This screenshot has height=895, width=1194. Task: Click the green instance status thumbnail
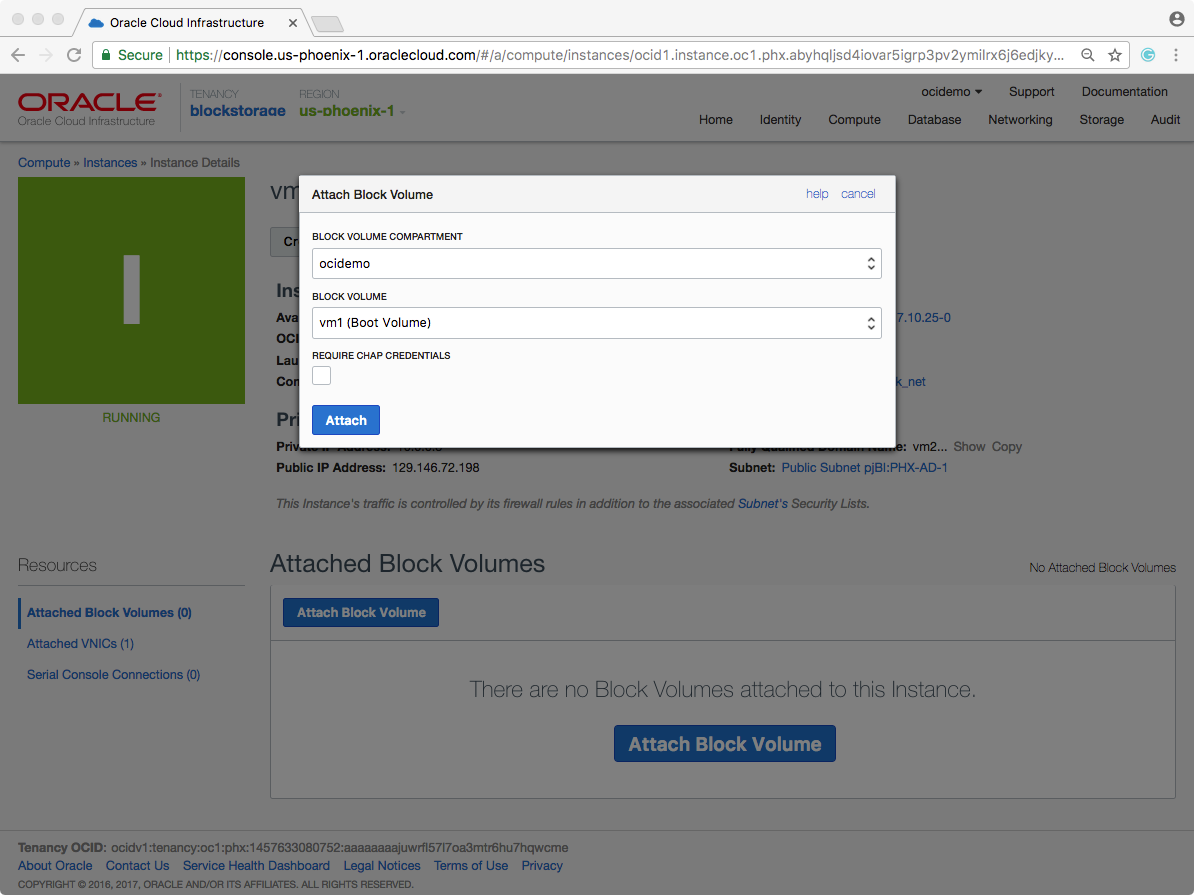click(x=132, y=290)
